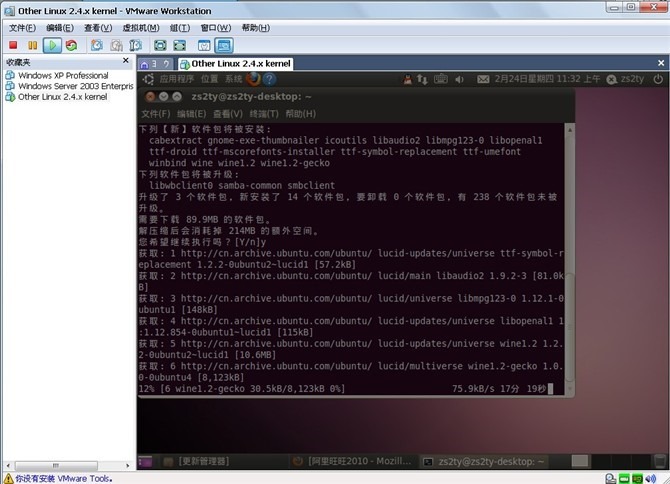Click the network adapter status bar icon
This screenshot has height=484, width=670.
pyautogui.click(x=638, y=478)
